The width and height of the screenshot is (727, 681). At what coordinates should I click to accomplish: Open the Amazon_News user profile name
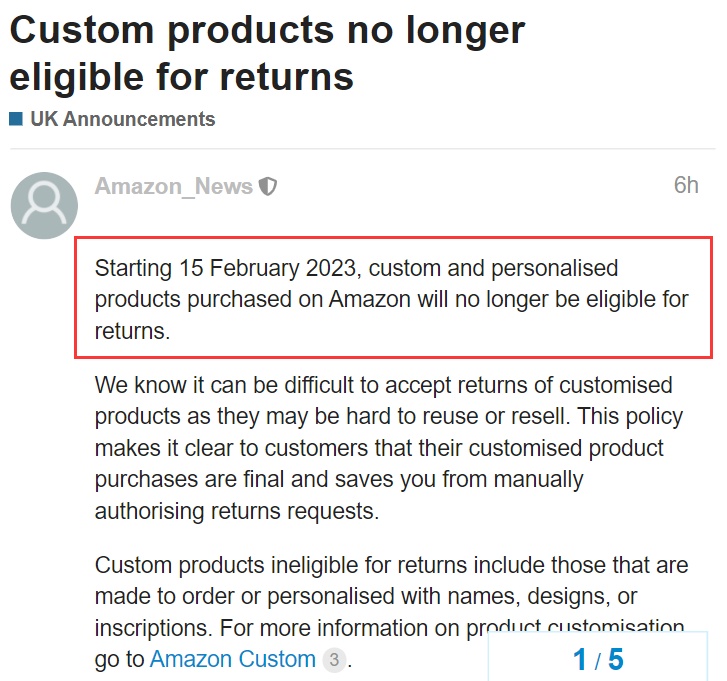(173, 187)
